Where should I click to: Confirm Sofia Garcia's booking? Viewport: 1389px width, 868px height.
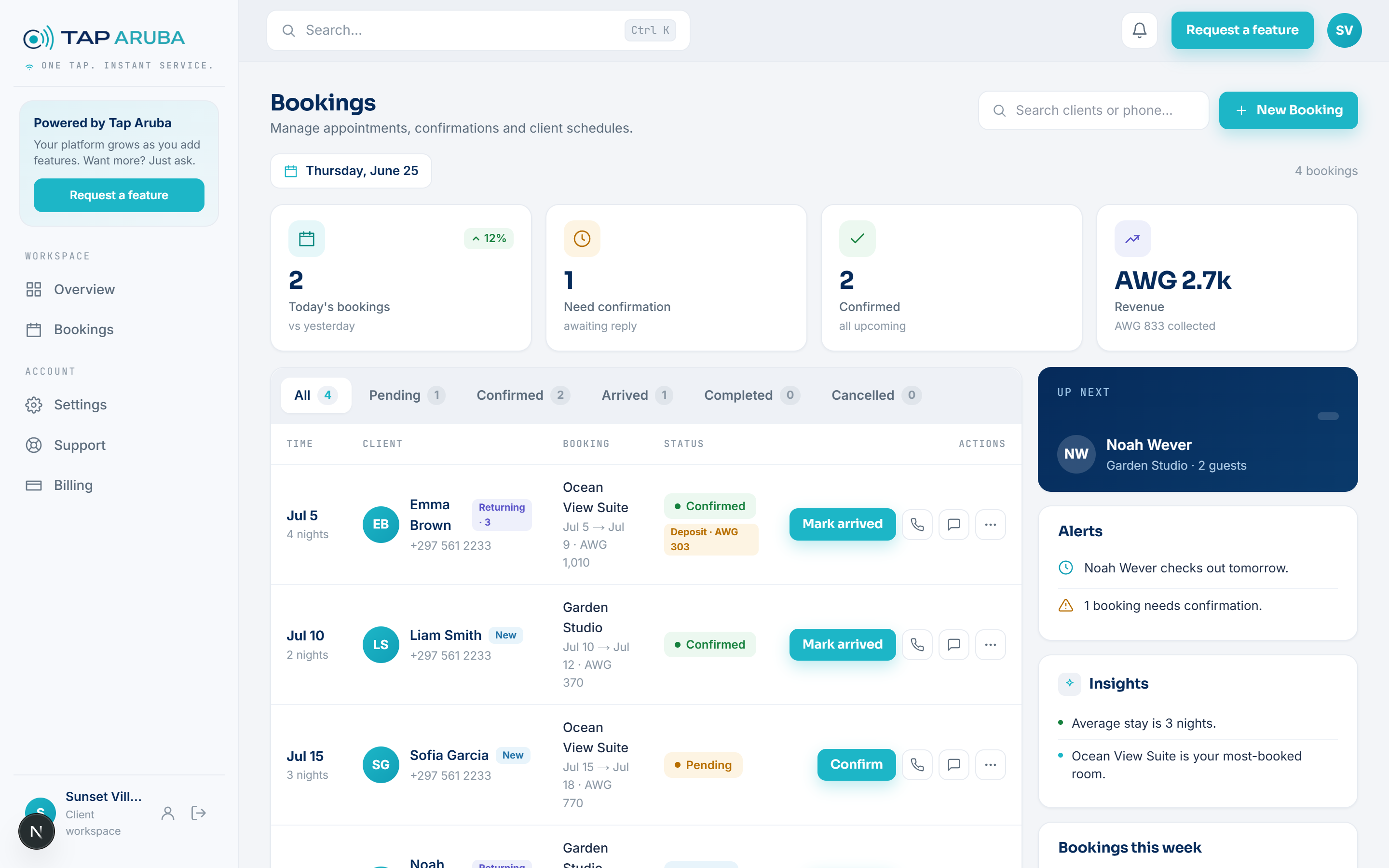tap(857, 765)
